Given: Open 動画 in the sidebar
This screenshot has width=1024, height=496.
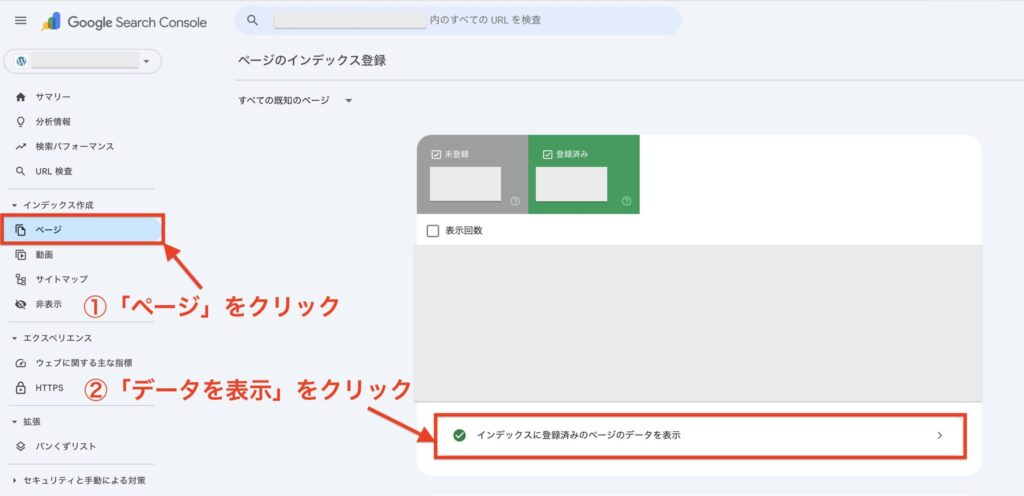Looking at the screenshot, I should point(45,255).
